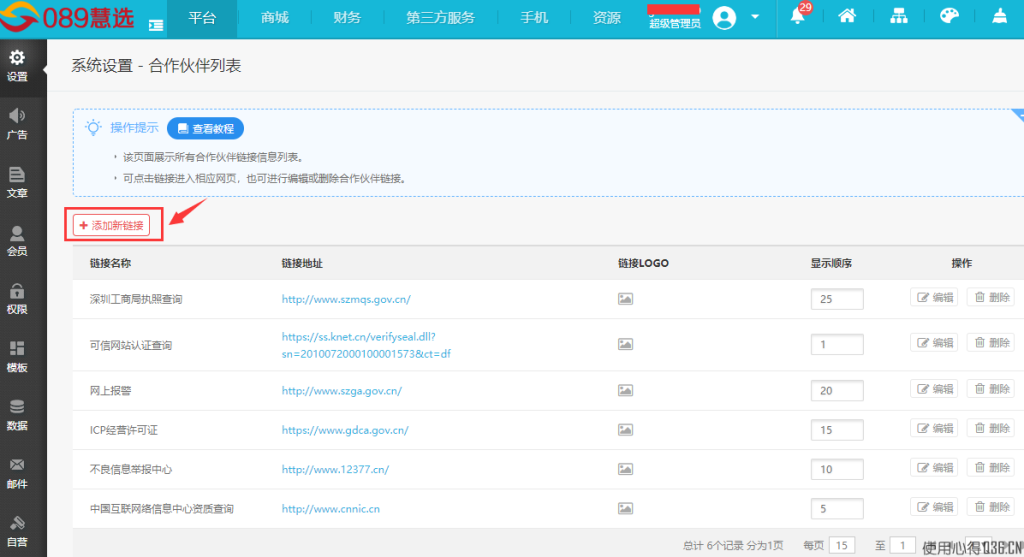The width and height of the screenshot is (1024, 557).
Task: Delete the 可信网站认证查询 row
Action: pyautogui.click(x=991, y=343)
